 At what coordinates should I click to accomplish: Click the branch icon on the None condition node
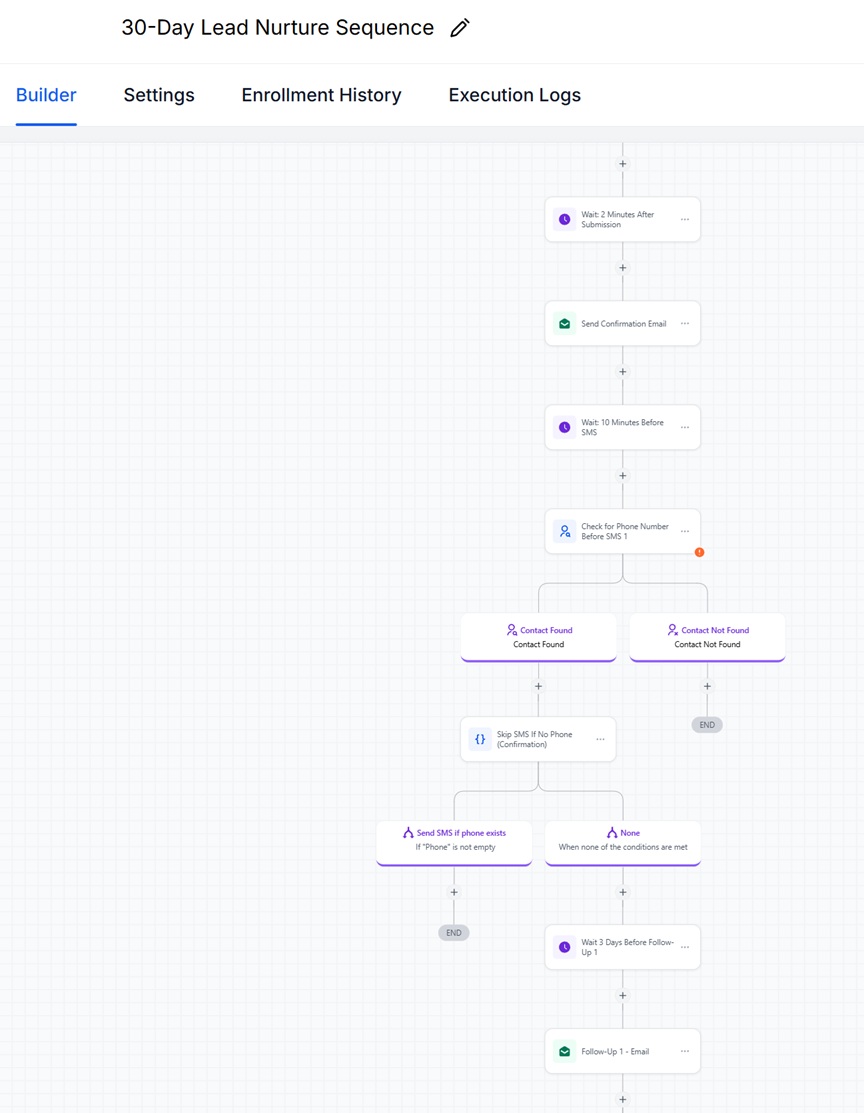(611, 832)
